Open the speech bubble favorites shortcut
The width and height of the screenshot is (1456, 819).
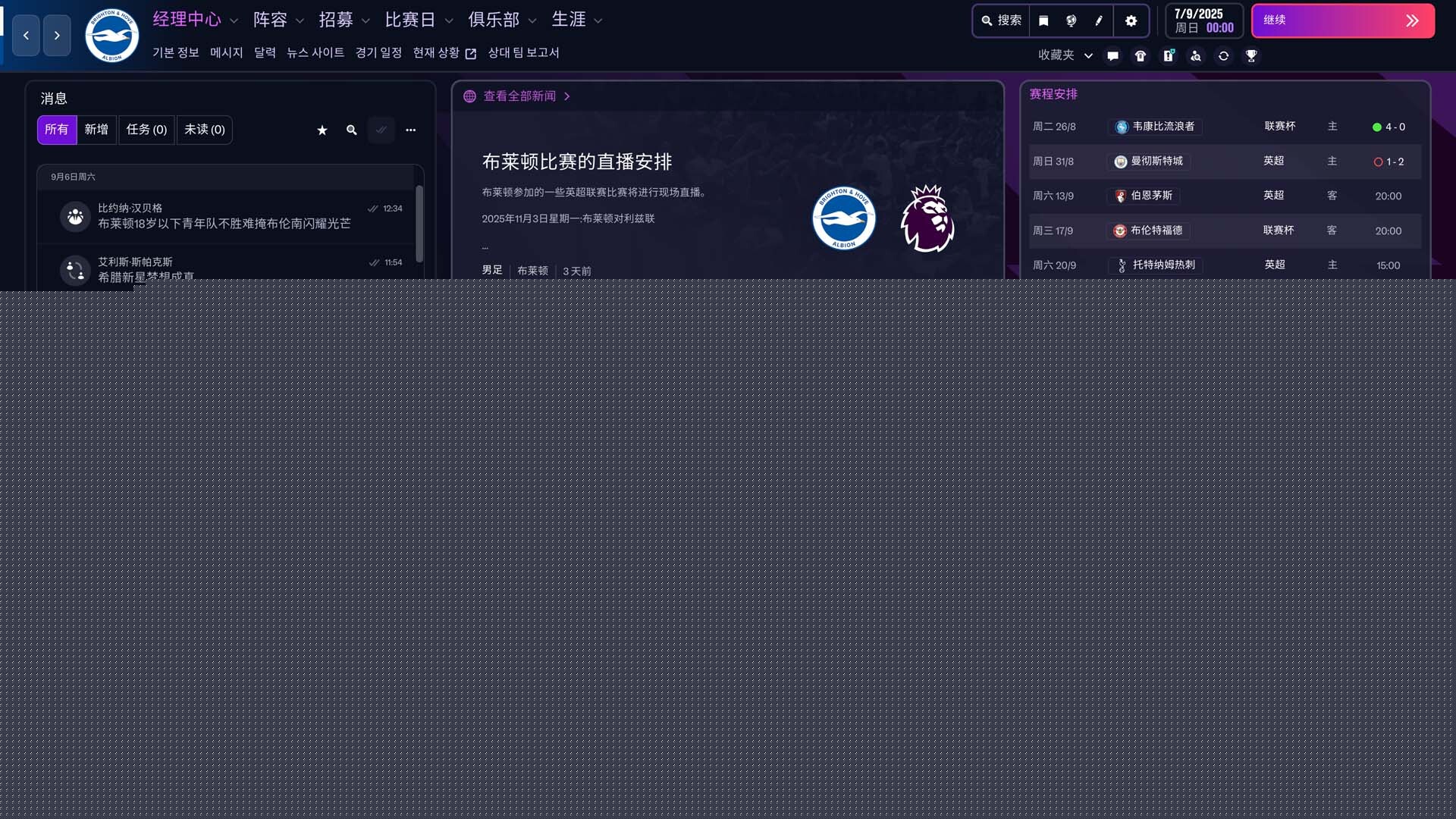[x=1112, y=56]
